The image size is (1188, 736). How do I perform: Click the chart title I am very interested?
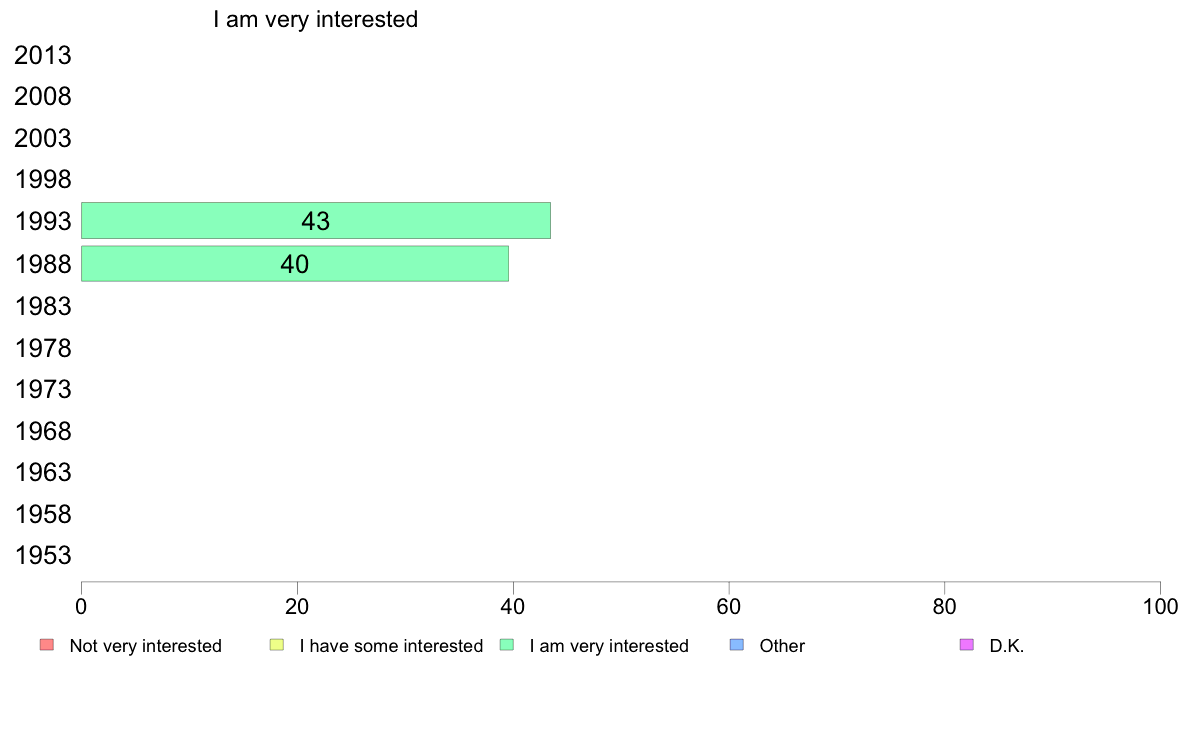315,19
